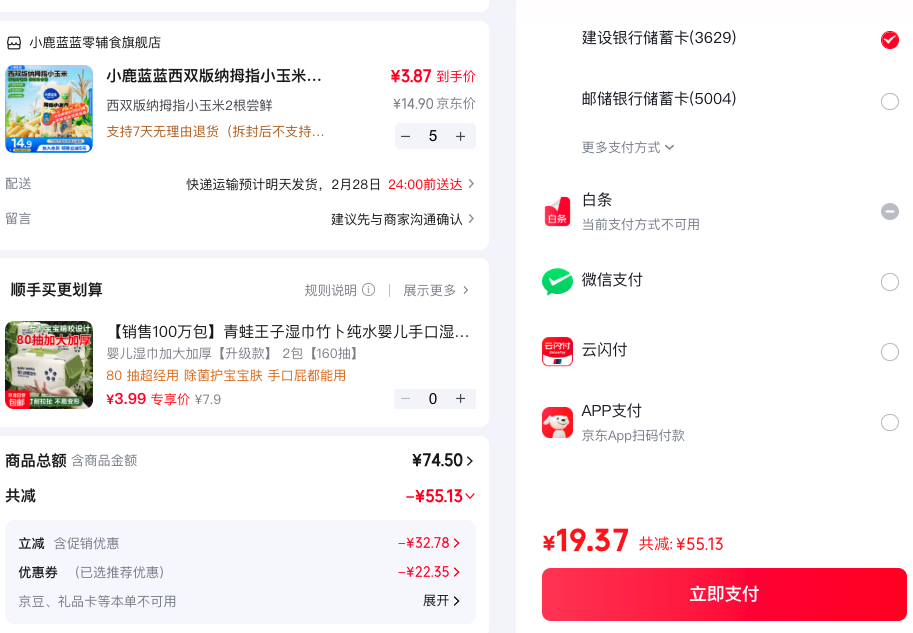Increase 小玉米 quantity with plus icon
The image size is (913, 633).
point(461,136)
